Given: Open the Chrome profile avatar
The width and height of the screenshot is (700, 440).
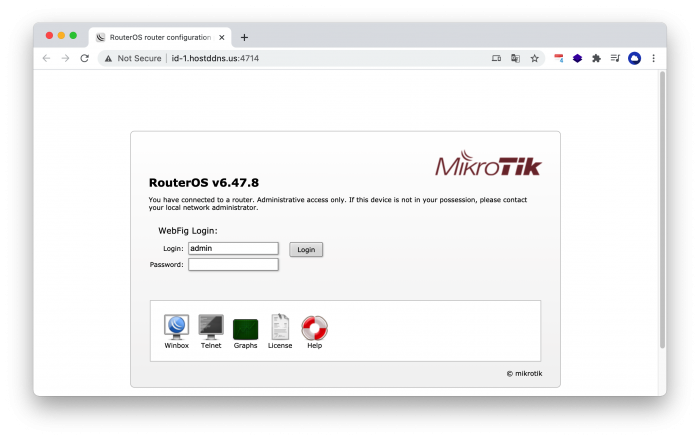Looking at the screenshot, I should (634, 58).
